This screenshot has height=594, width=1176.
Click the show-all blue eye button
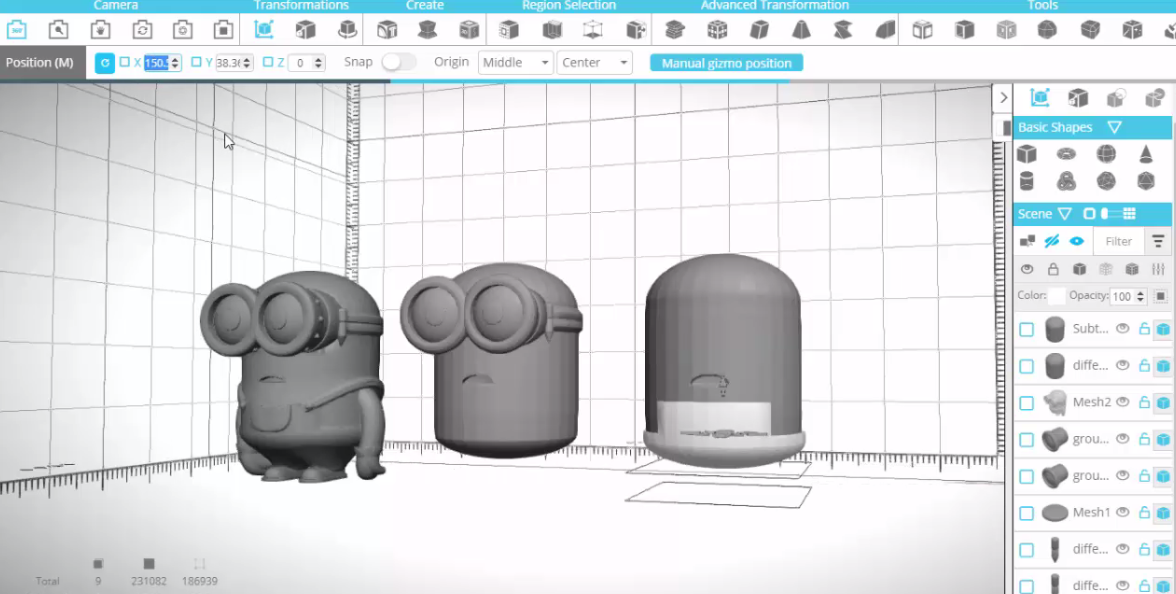tap(1076, 241)
